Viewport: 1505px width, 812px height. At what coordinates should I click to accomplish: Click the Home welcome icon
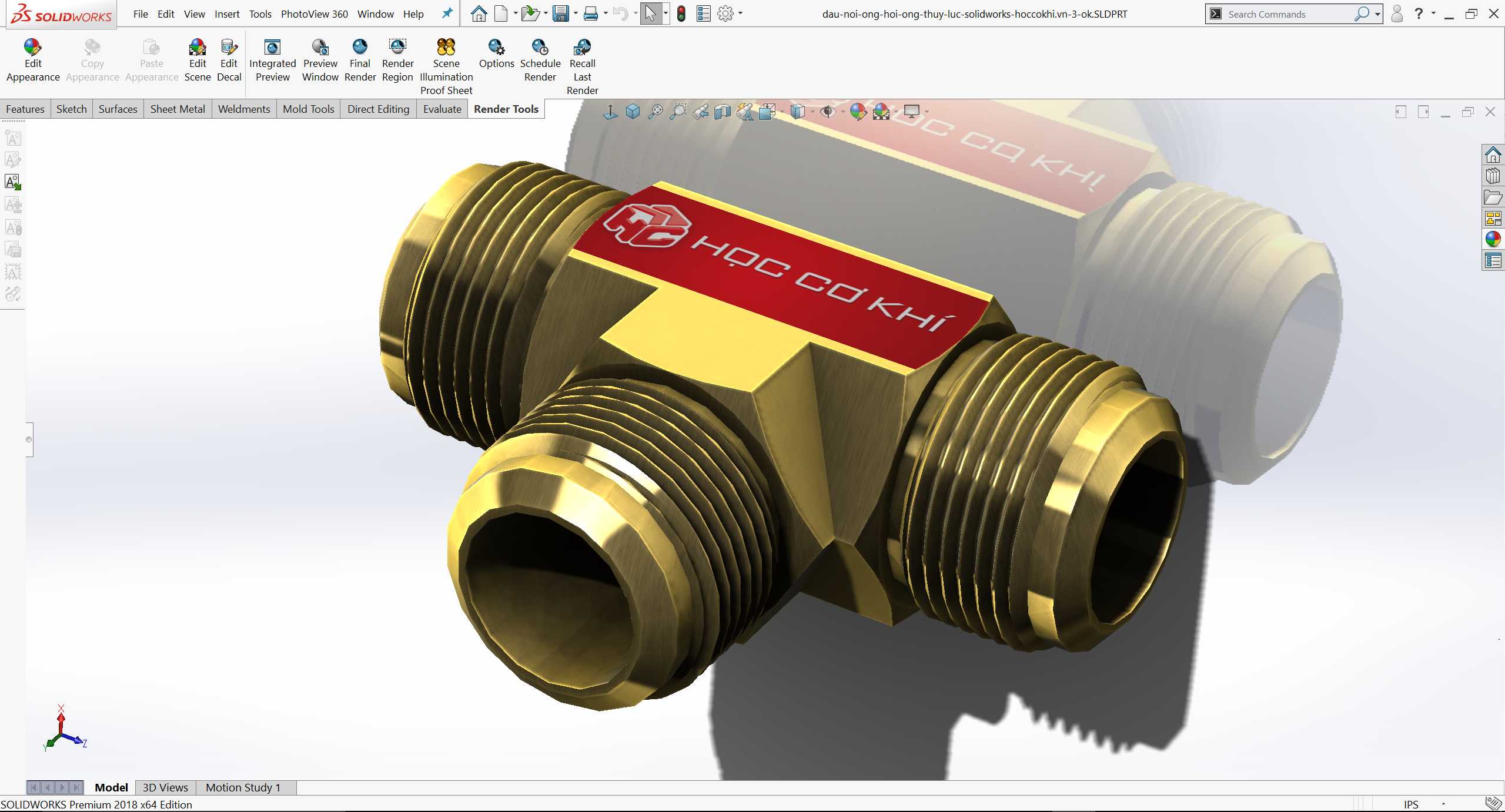(x=479, y=14)
